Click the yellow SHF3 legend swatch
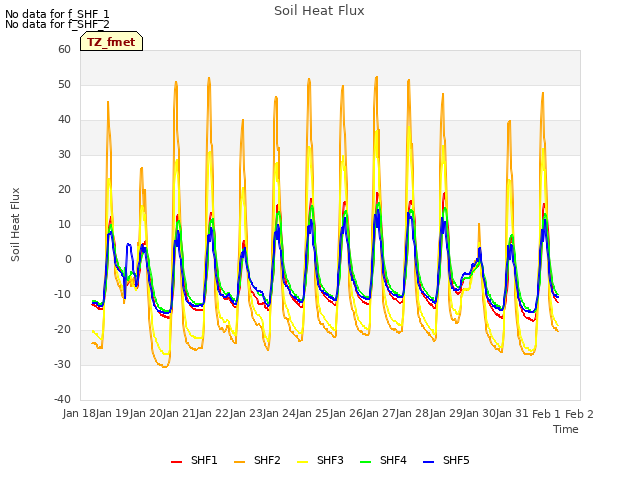This screenshot has height=480, width=640. 302,462
